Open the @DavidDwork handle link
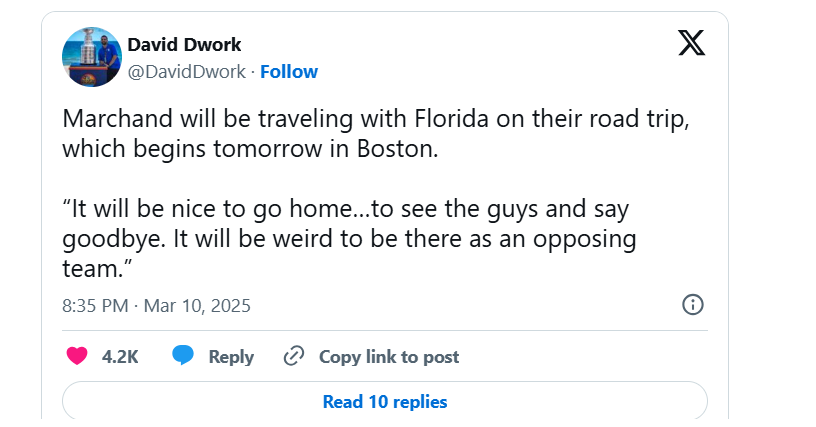Viewport: 816px width, 427px height. [187, 72]
